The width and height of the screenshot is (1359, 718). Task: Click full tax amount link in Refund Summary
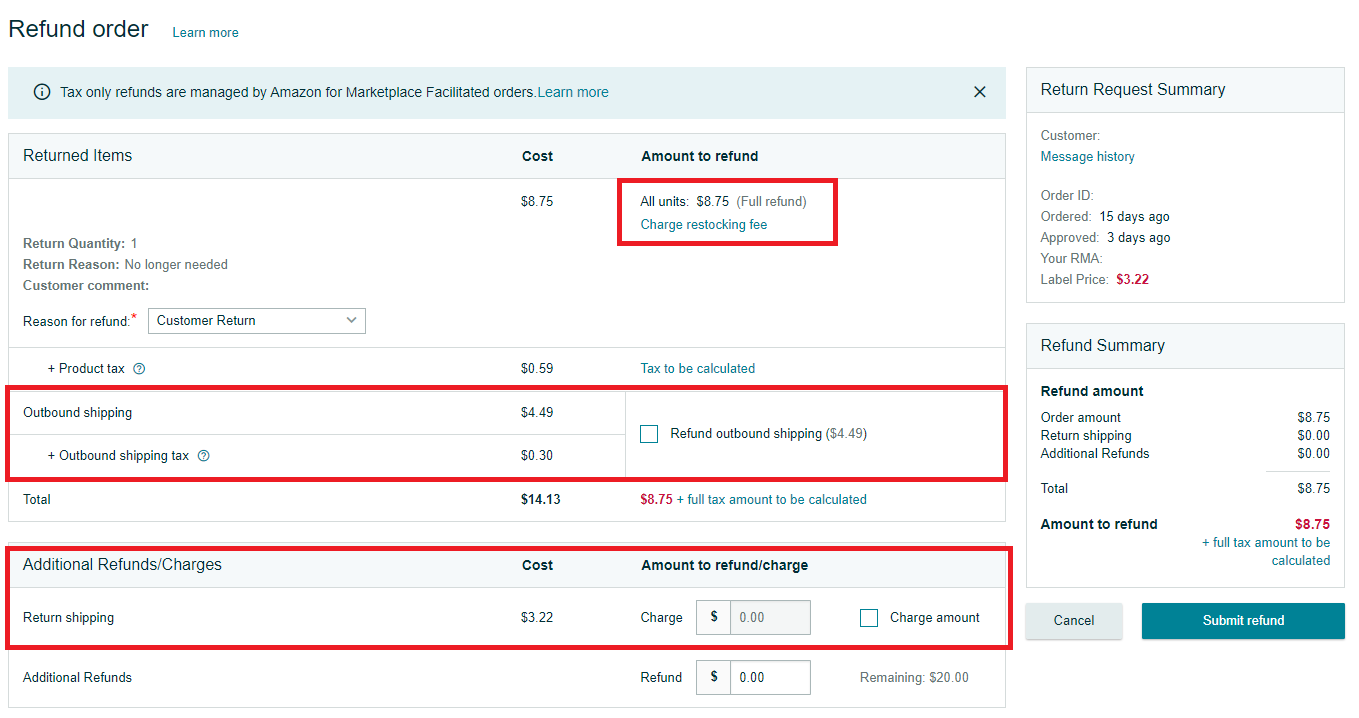(1266, 552)
